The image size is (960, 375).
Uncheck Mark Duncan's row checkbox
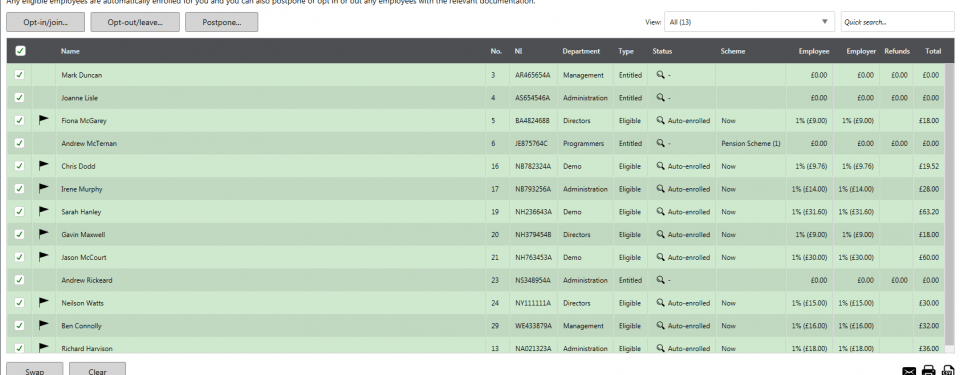[20, 75]
